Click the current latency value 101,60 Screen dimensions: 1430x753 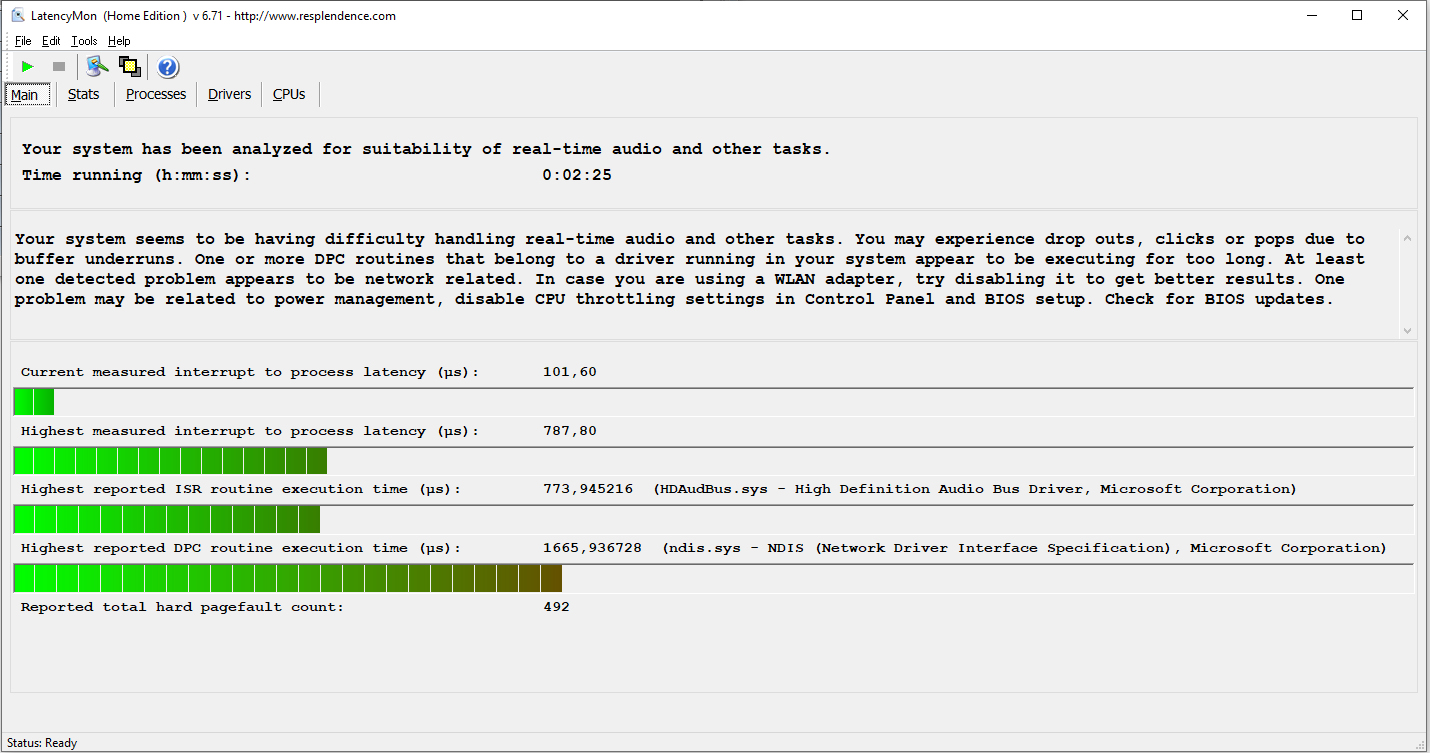570,372
